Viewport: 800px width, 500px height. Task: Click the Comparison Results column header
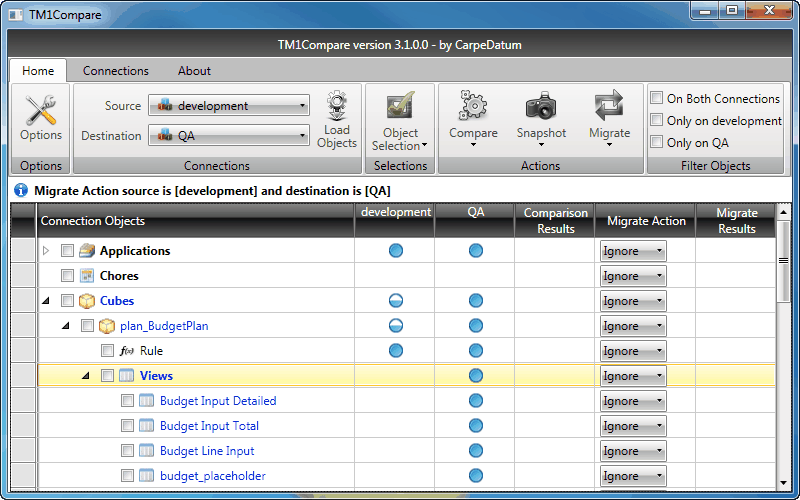point(555,220)
